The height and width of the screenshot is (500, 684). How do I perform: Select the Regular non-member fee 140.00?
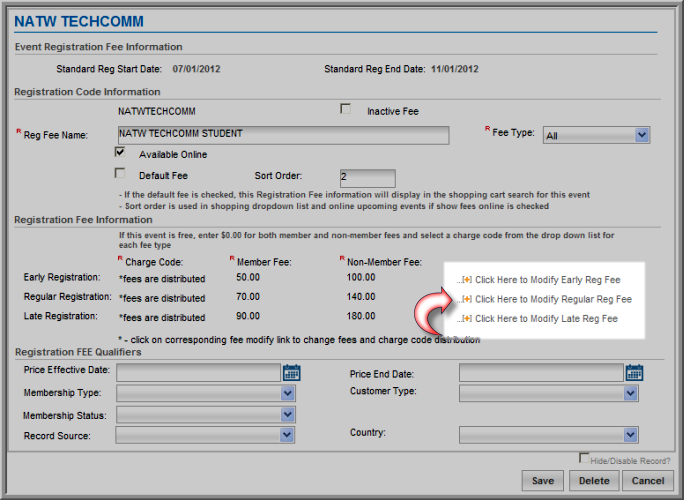(361, 297)
